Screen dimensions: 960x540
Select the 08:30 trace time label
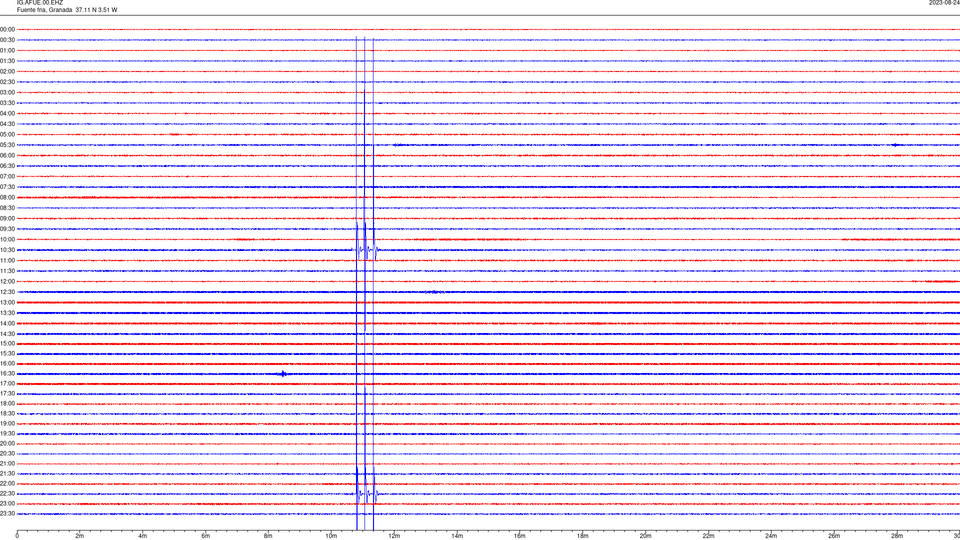coord(7,208)
